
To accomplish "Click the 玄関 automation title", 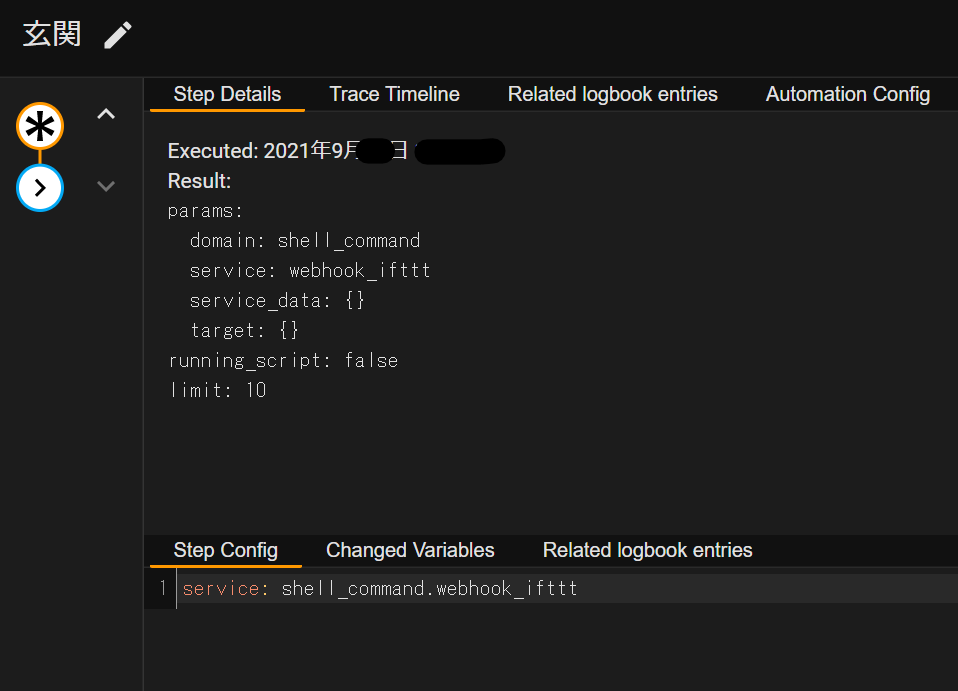I will click(52, 34).
